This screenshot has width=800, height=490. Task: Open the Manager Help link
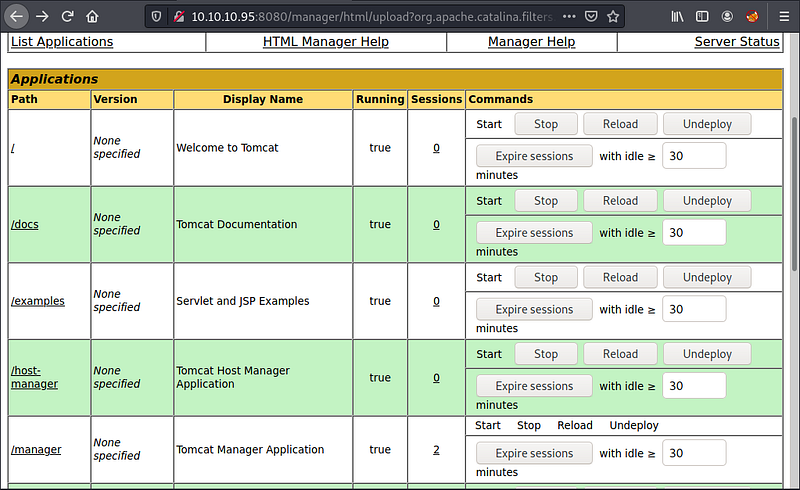coord(531,42)
